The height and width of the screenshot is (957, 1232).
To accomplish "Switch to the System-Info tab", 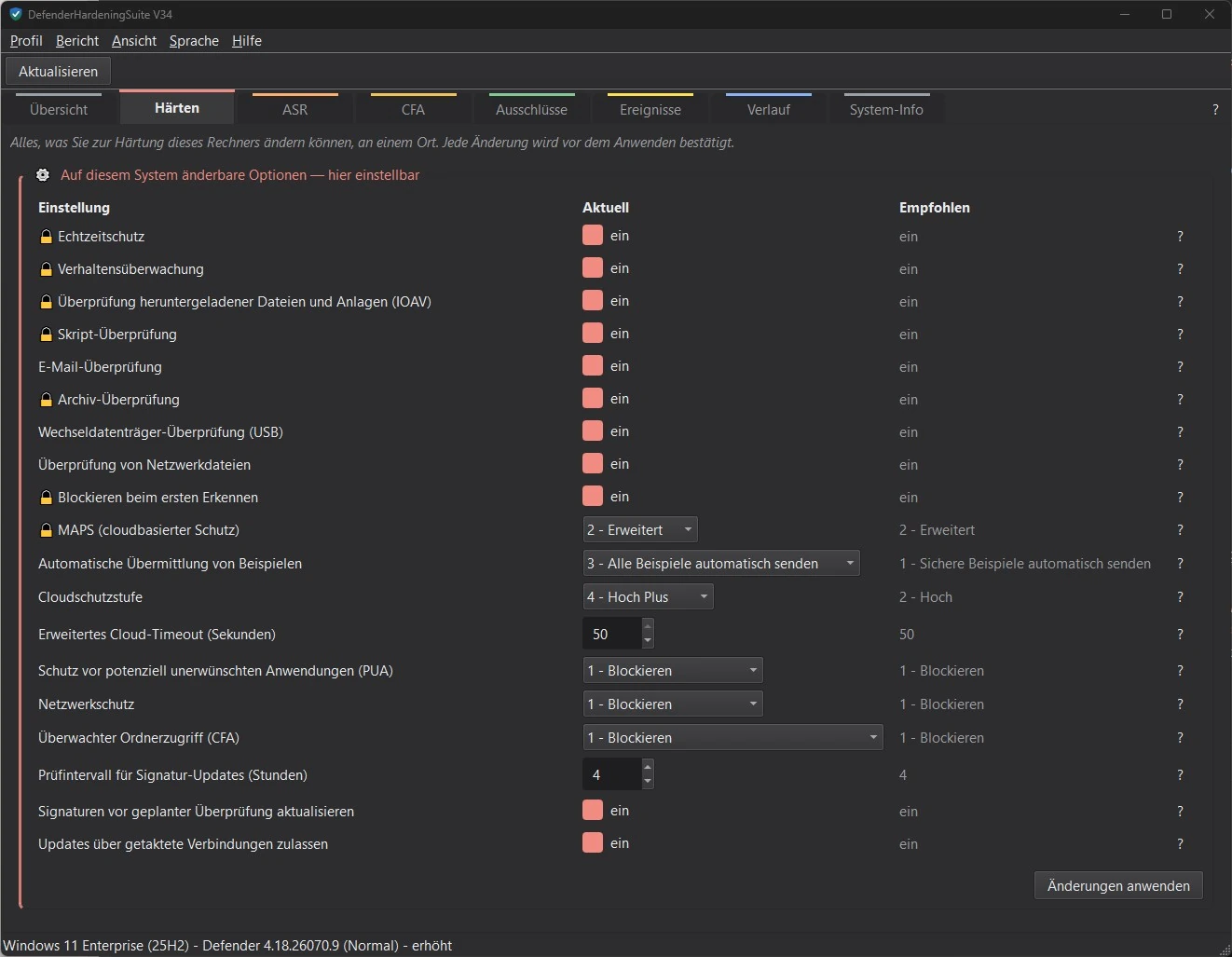I will [886, 109].
